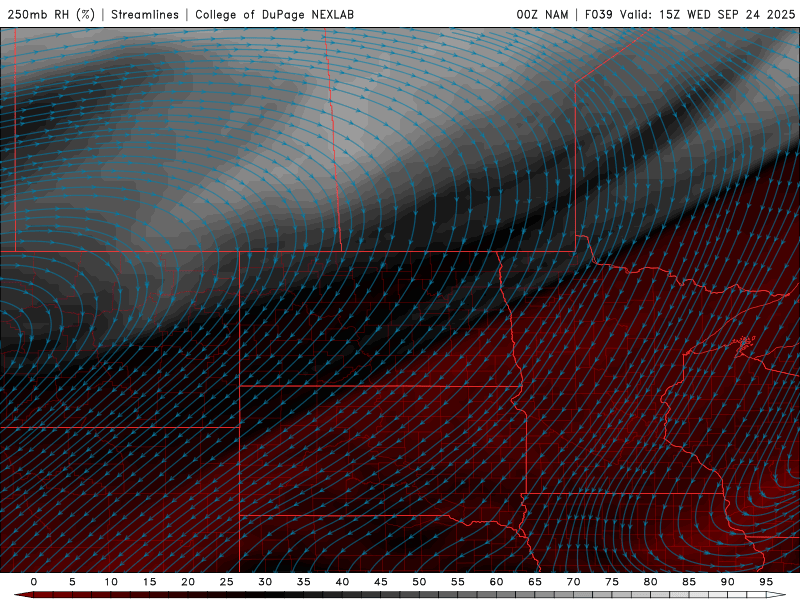Click the '00Z NAM' model run label
Image resolution: width=800 pixels, height=600 pixels.
pyautogui.click(x=542, y=15)
